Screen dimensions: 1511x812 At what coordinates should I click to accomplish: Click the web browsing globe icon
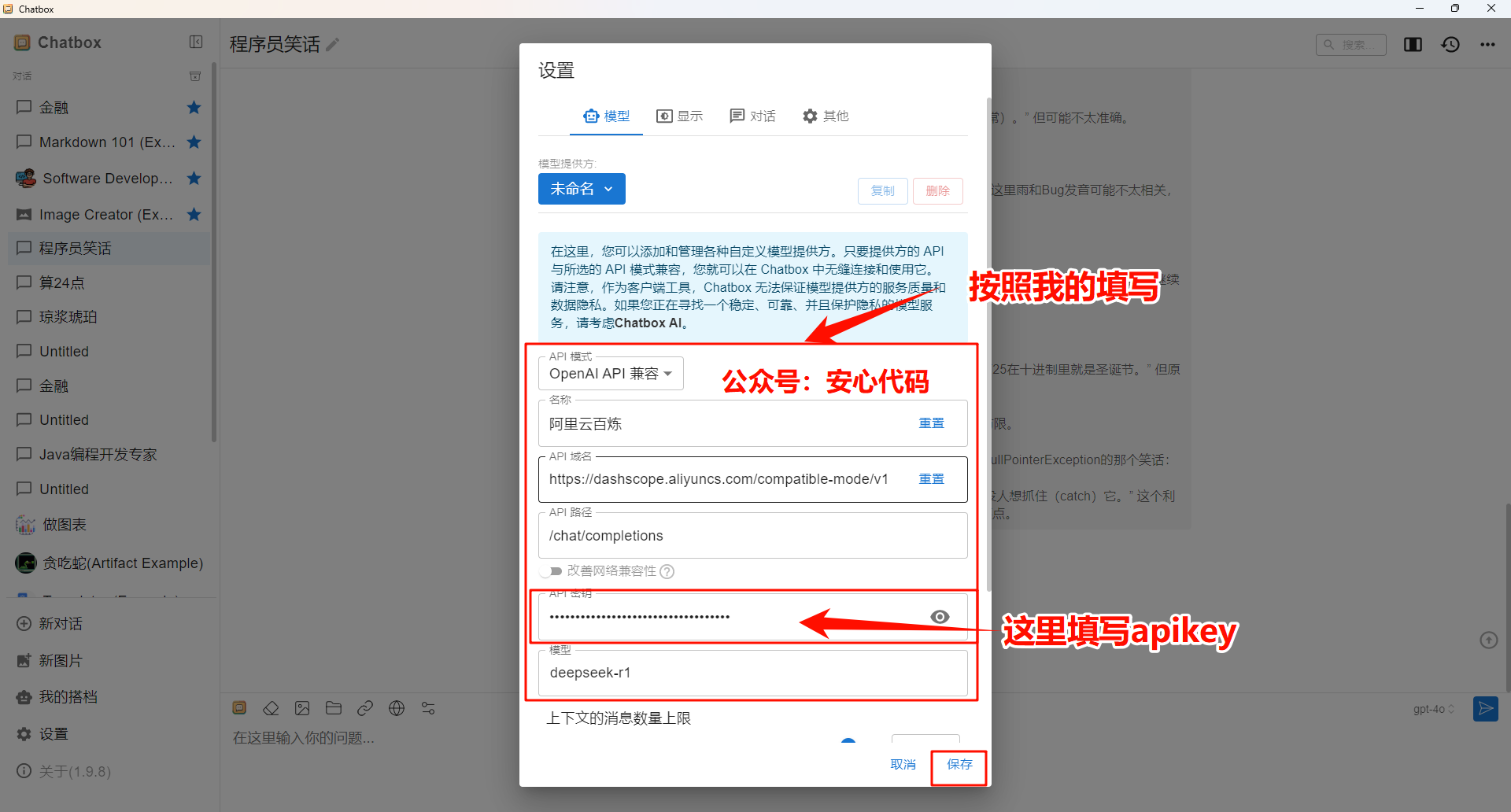397,708
